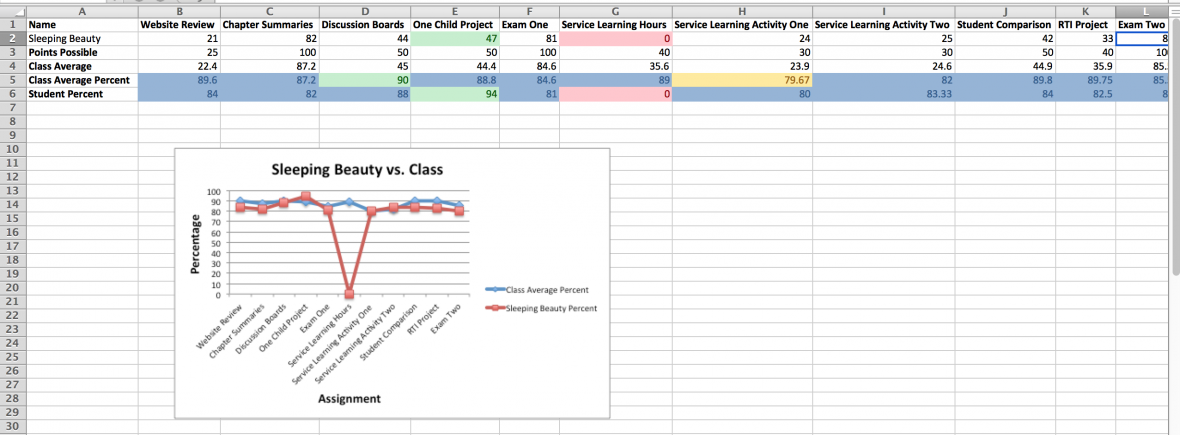The width and height of the screenshot is (1180, 435).
Task: Select green One Child Project score 47
Action: (x=455, y=38)
